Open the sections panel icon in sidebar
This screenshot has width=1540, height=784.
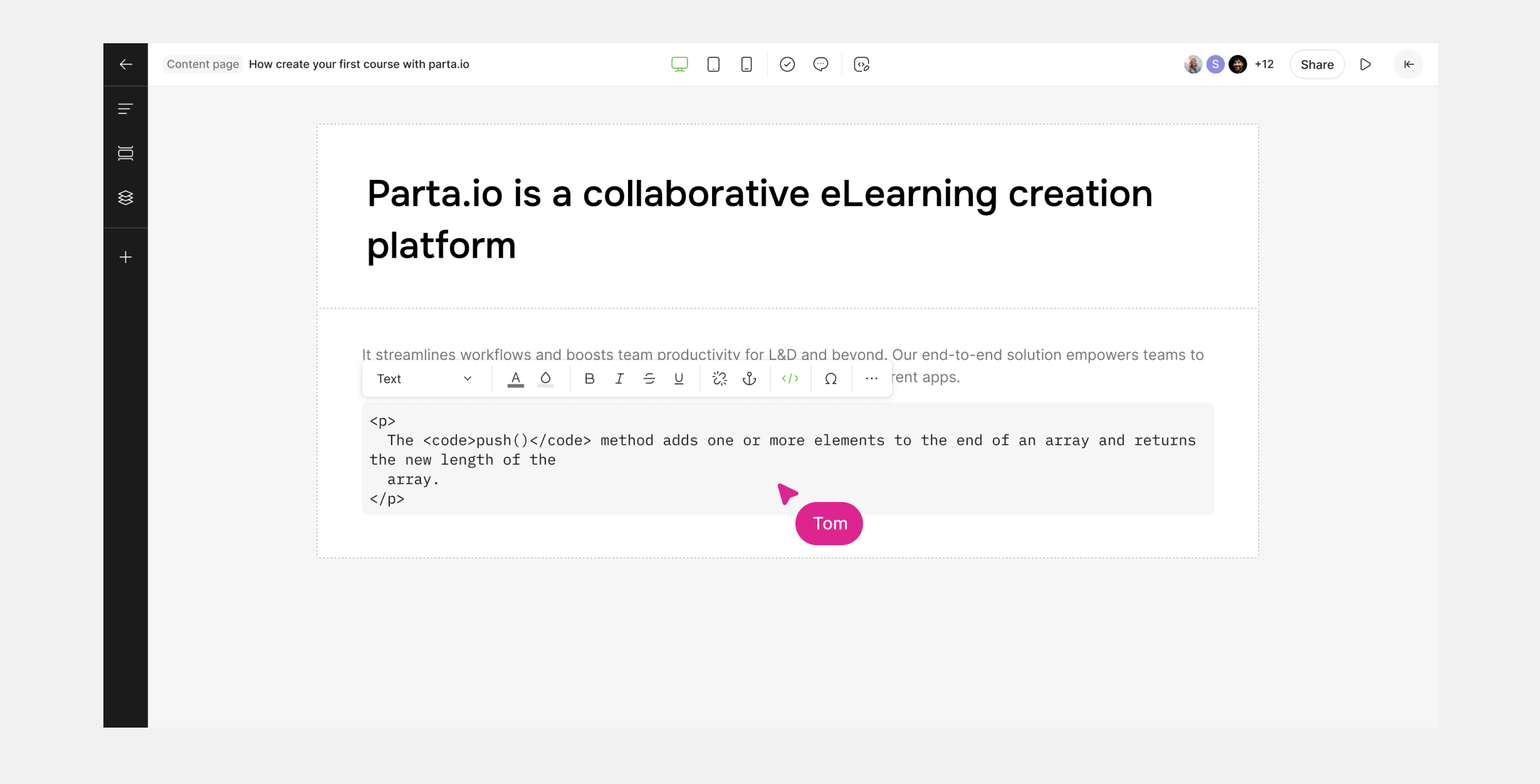pyautogui.click(x=125, y=154)
